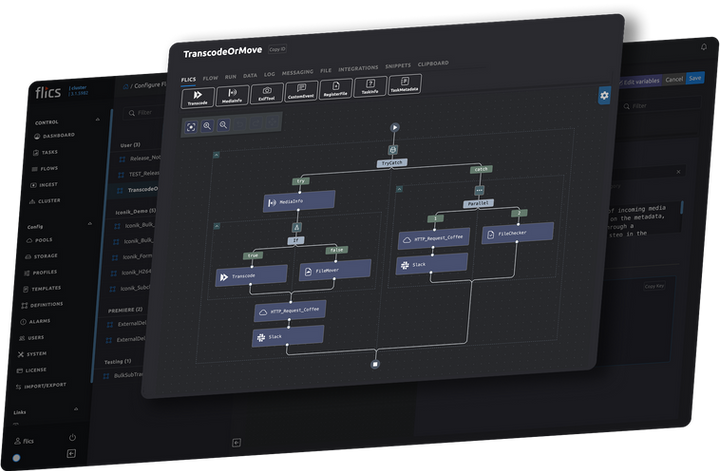The image size is (720, 471).
Task: Collapse the sidebar with the bottom arrow icon
Action: click(71, 454)
